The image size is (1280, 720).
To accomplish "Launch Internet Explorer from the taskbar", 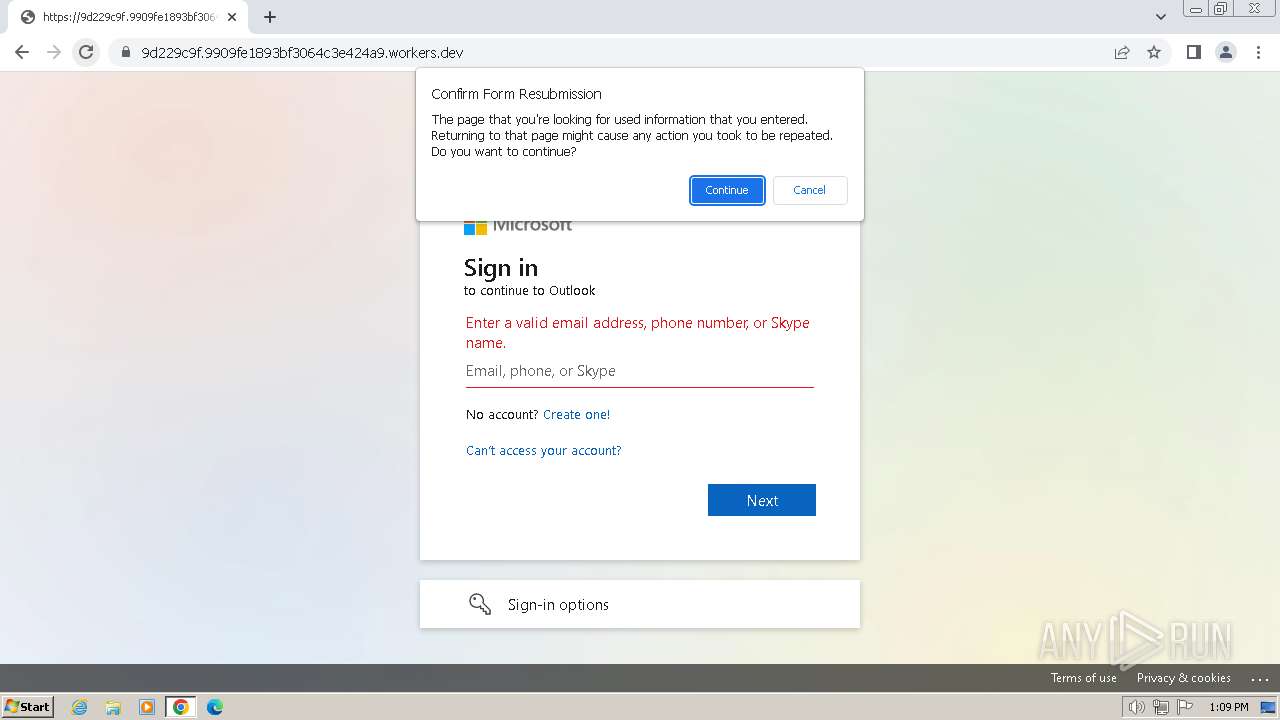I will [x=80, y=707].
